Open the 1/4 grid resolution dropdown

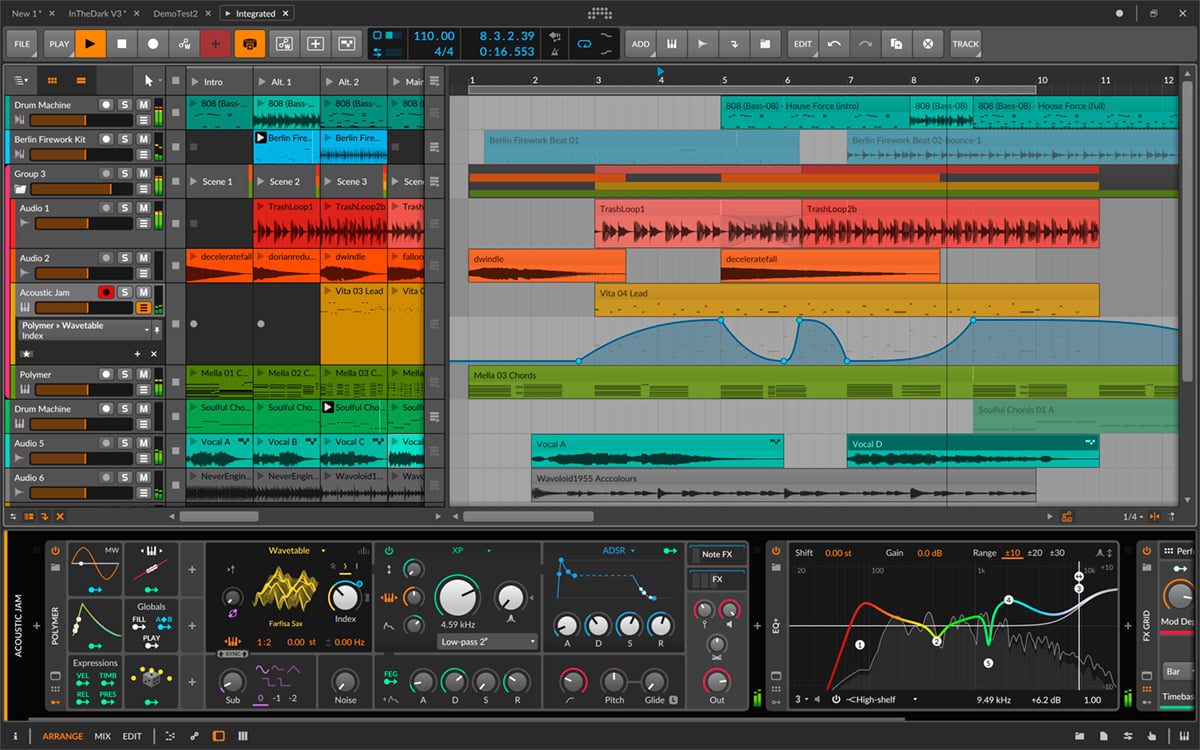(x=1132, y=516)
